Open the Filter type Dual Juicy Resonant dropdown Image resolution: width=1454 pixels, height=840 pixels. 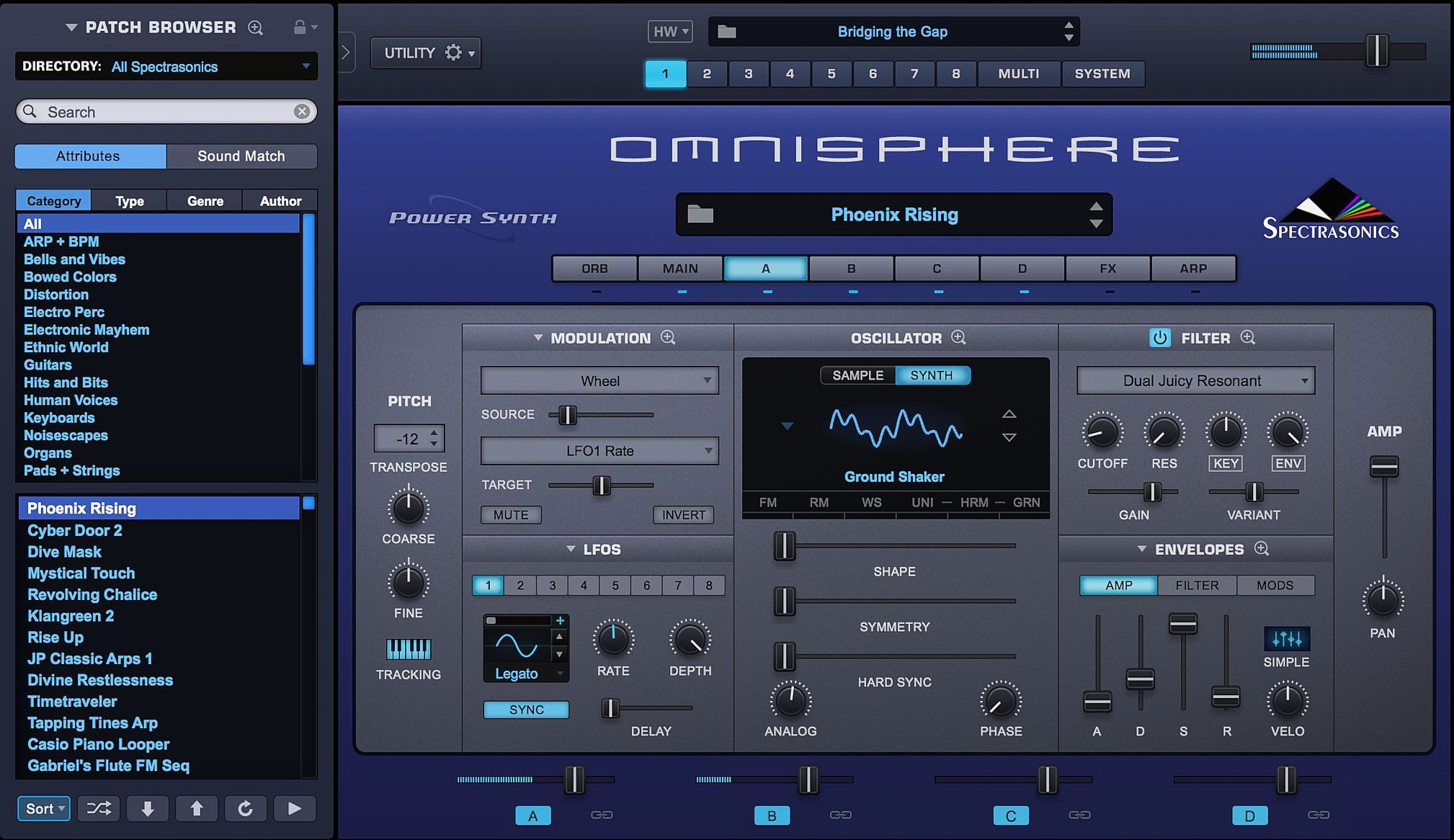click(x=1195, y=380)
